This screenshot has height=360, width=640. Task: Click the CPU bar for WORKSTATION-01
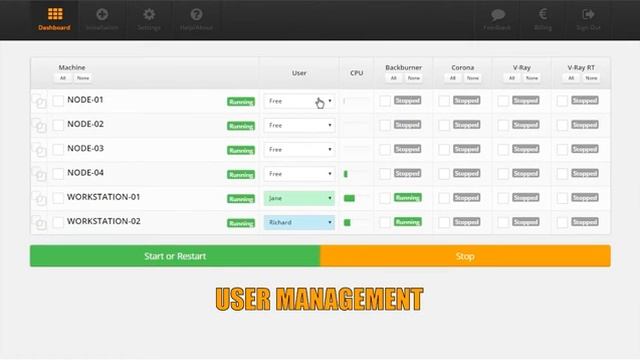[x=356, y=198]
